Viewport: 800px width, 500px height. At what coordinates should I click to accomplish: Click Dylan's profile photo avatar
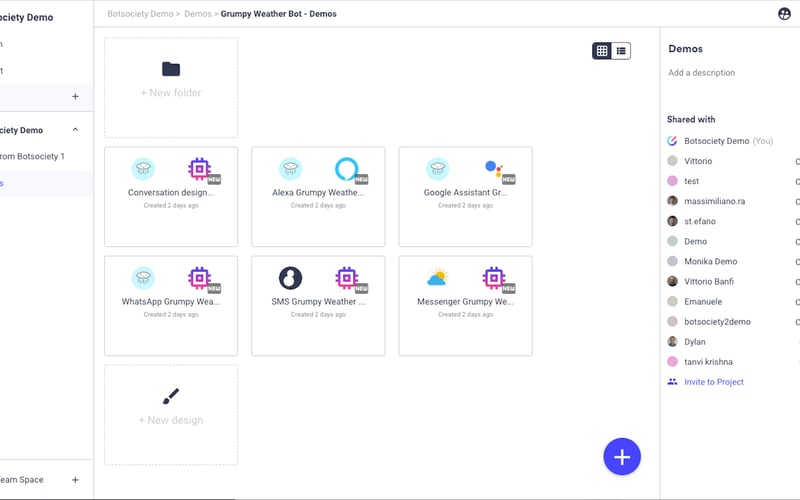tap(672, 341)
